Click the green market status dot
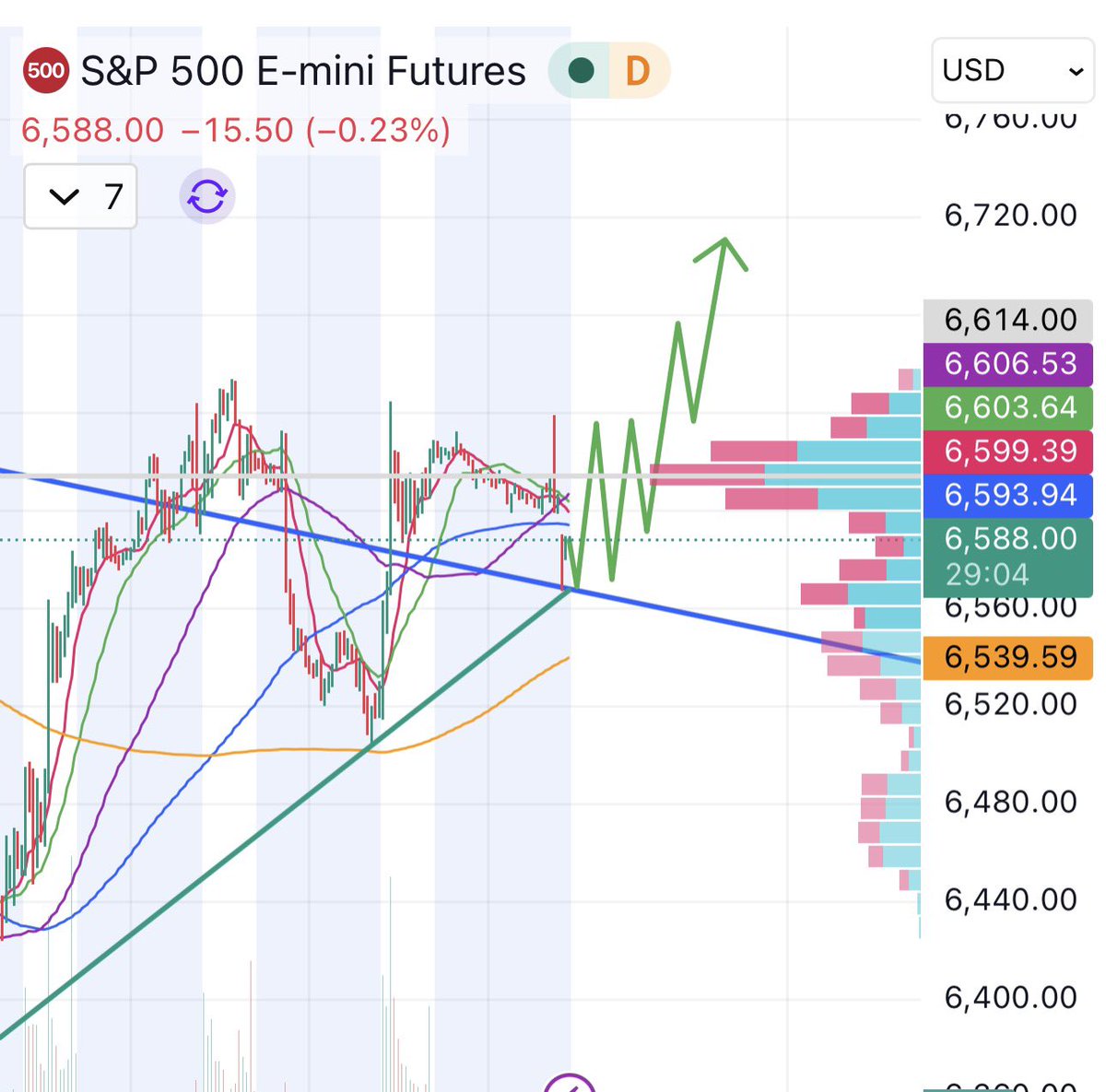 582,71
